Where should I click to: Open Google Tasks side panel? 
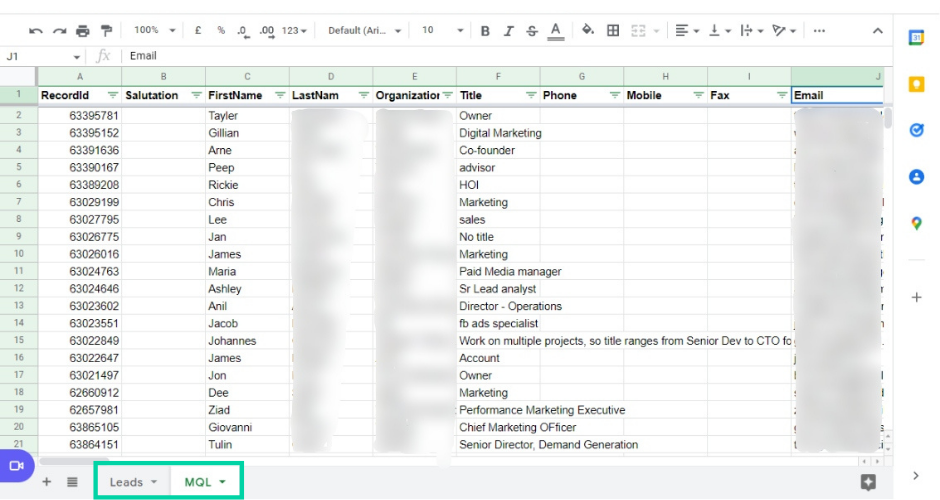point(916,131)
